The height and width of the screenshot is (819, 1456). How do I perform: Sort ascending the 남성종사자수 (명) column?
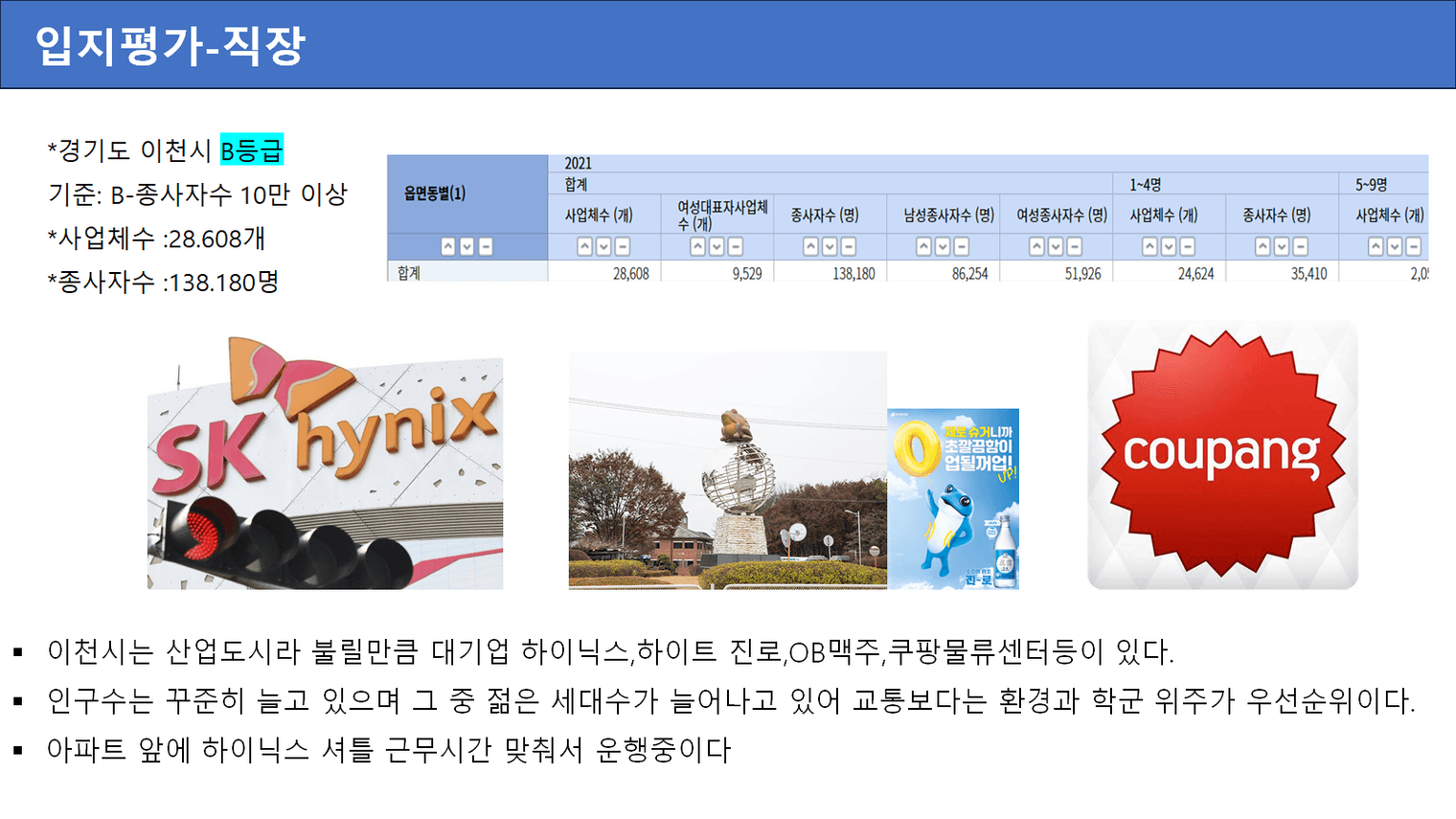[x=923, y=246]
